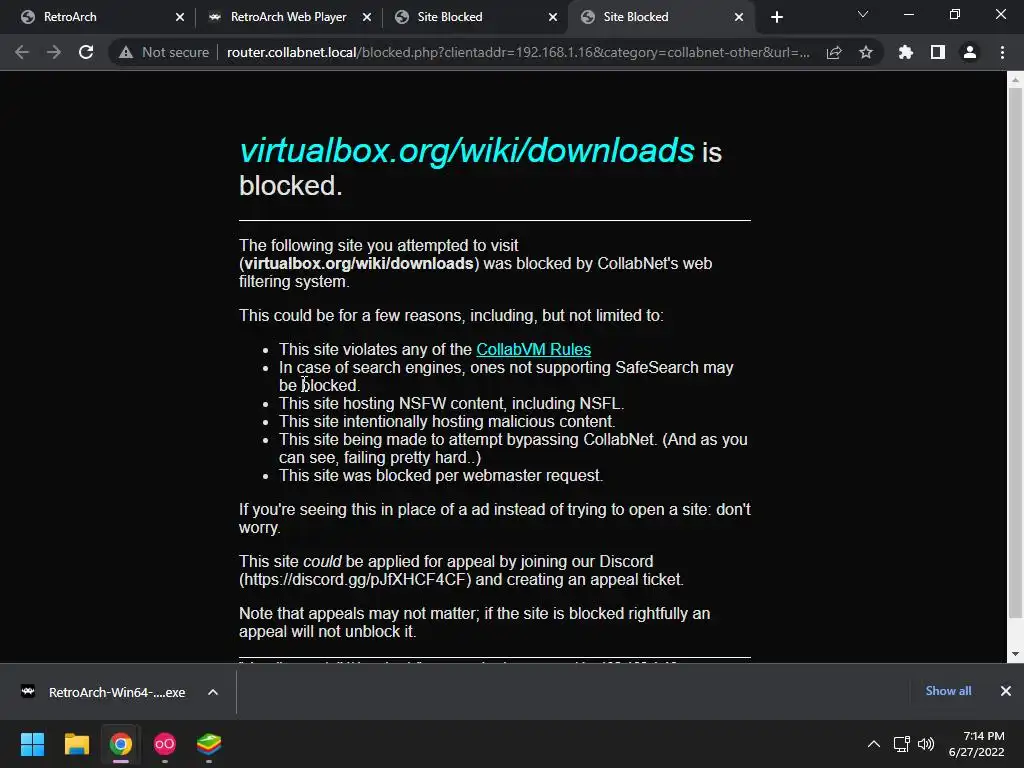The image size is (1024, 768).
Task: Close the downloads bar
Action: point(1006,691)
